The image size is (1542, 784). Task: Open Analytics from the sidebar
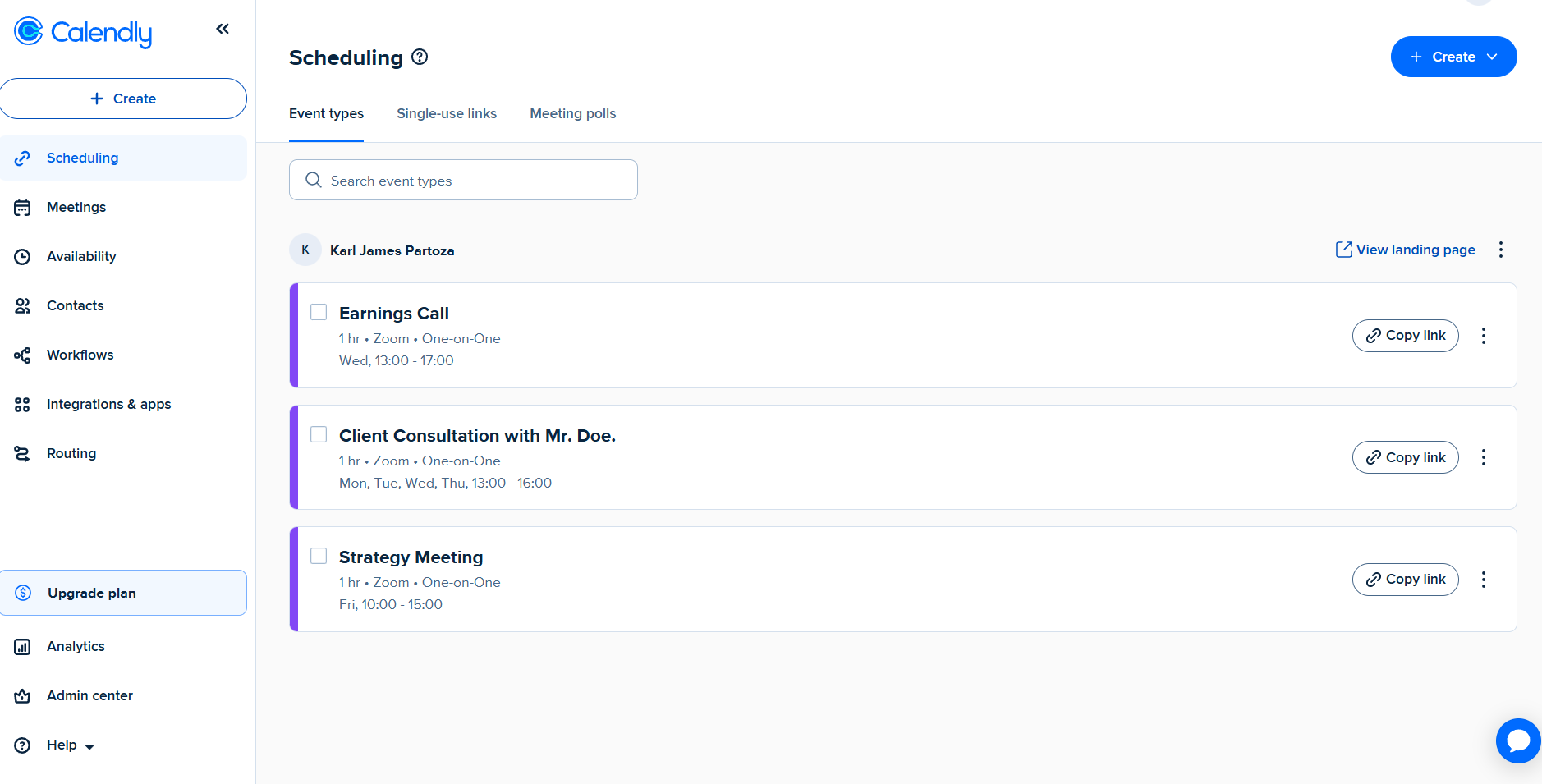pos(76,646)
